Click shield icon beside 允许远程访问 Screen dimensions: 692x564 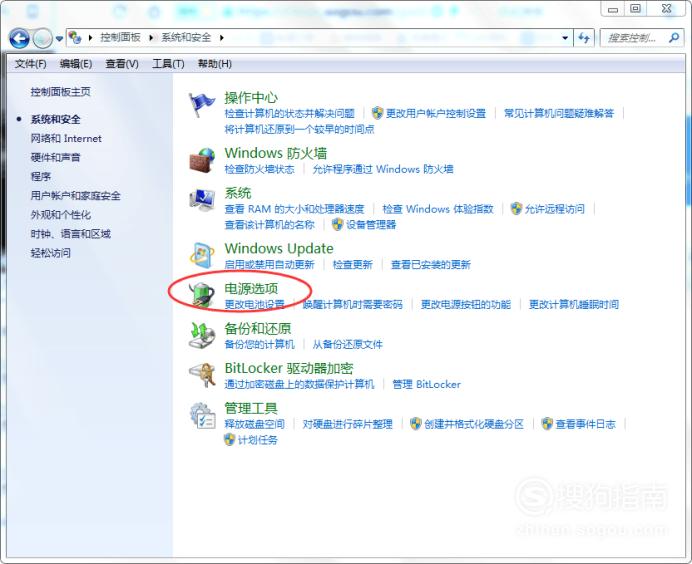(516, 208)
